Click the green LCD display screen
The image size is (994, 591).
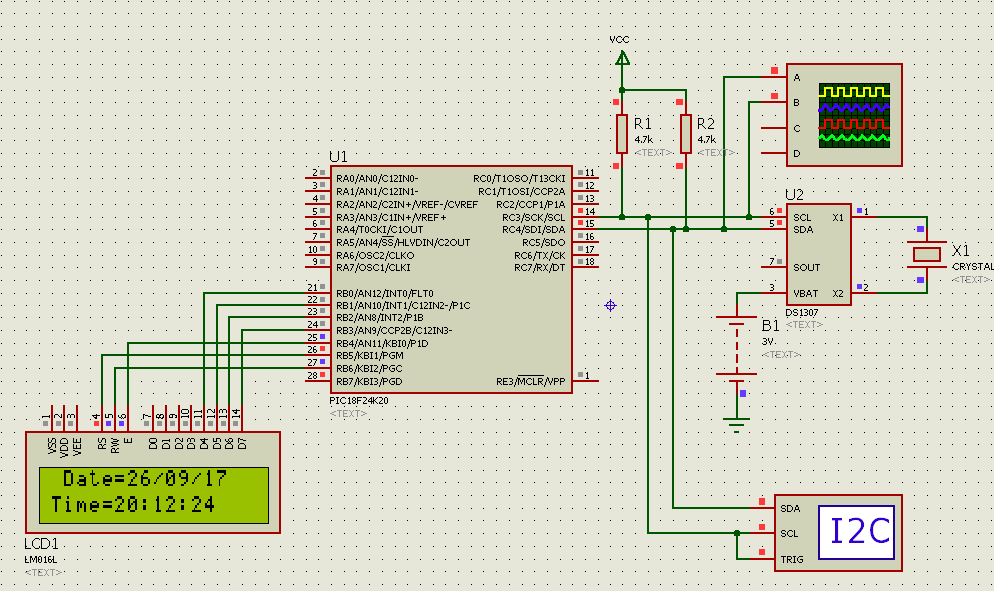pos(154,495)
